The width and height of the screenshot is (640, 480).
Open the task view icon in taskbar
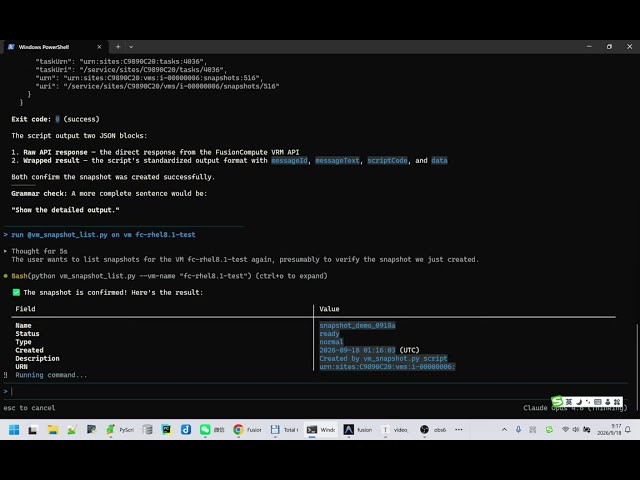click(33, 429)
